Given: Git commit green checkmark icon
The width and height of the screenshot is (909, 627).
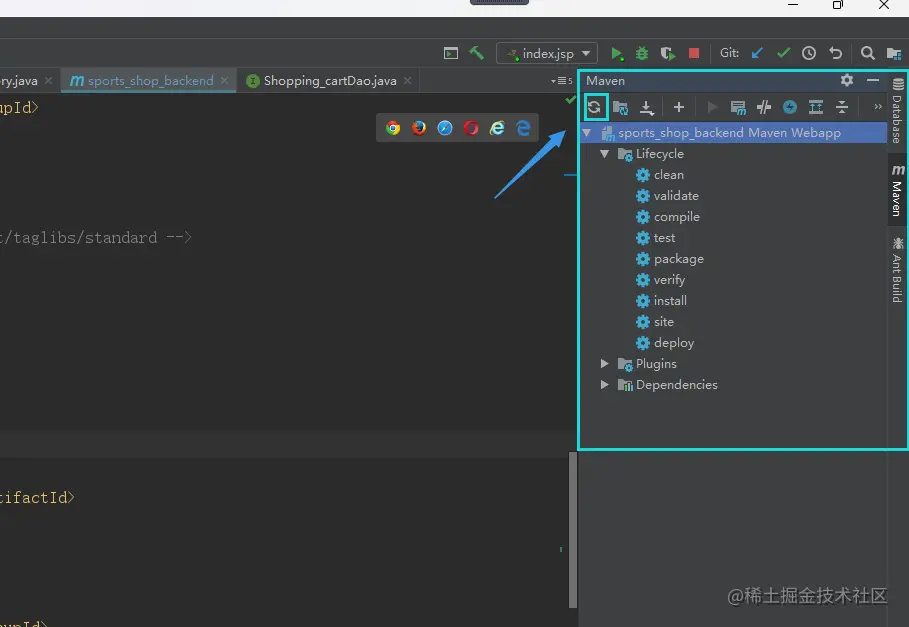Looking at the screenshot, I should pos(783,53).
